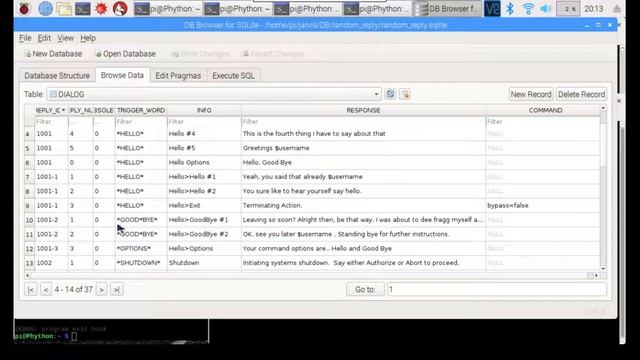Screen dimensions: 640x360
Task: Sort by REPLY_ID column header
Action: pos(51,110)
